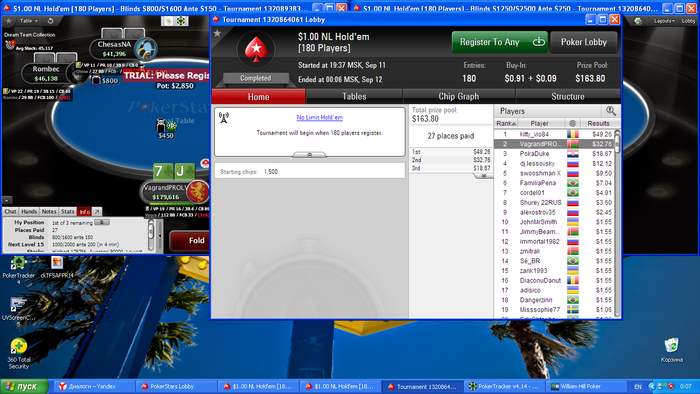Viewport: 700px width, 394px height.
Task: Expand the prize payout list arrow
Action: point(483,176)
